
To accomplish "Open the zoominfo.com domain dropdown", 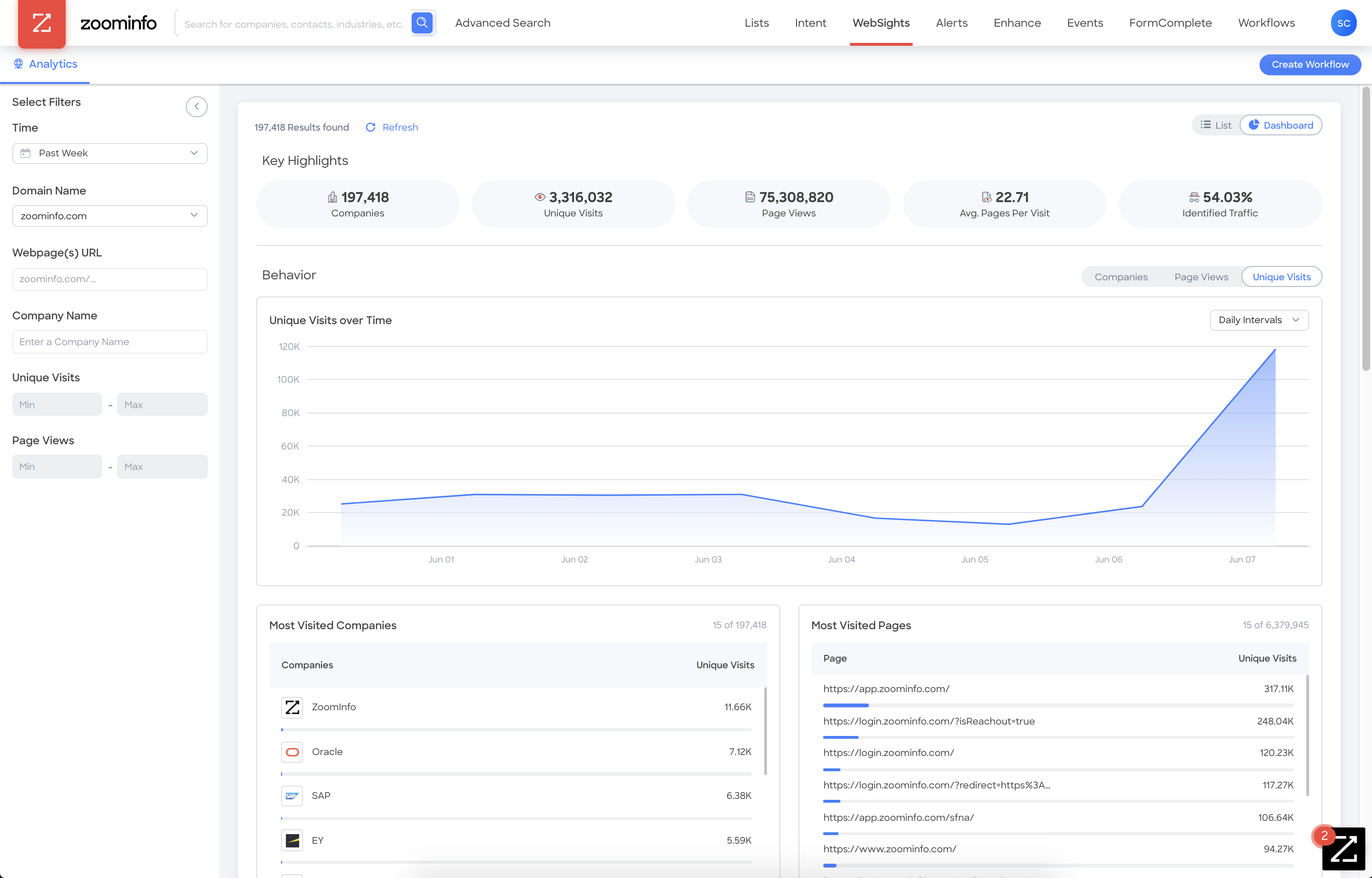I will 110,216.
